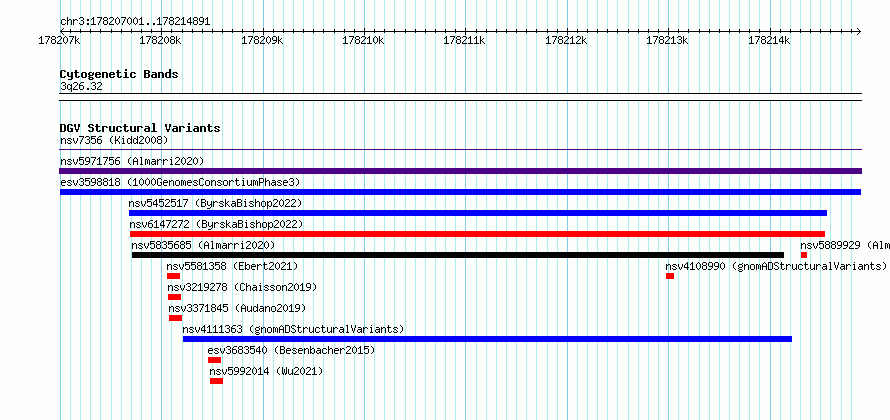The width and height of the screenshot is (890, 420).
Task: Select the thin nsv7356 variant line
Action: [x=461, y=150]
